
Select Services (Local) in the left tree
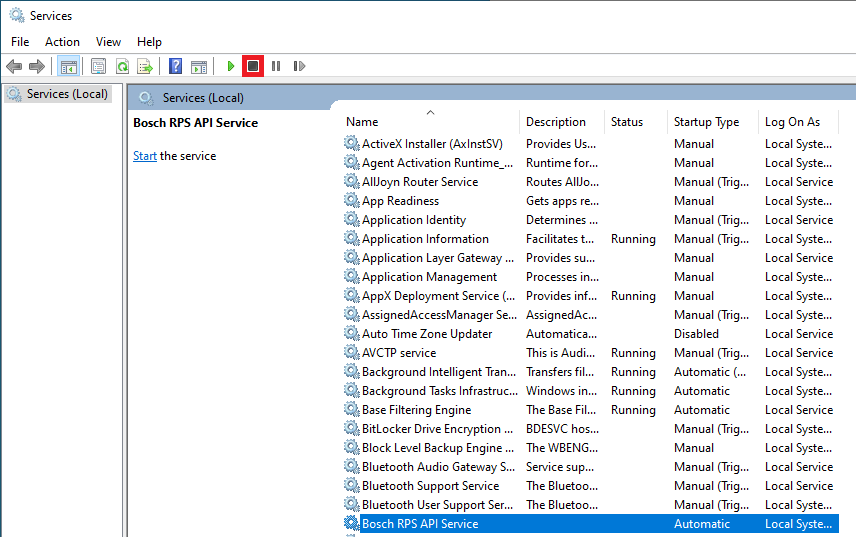(66, 94)
